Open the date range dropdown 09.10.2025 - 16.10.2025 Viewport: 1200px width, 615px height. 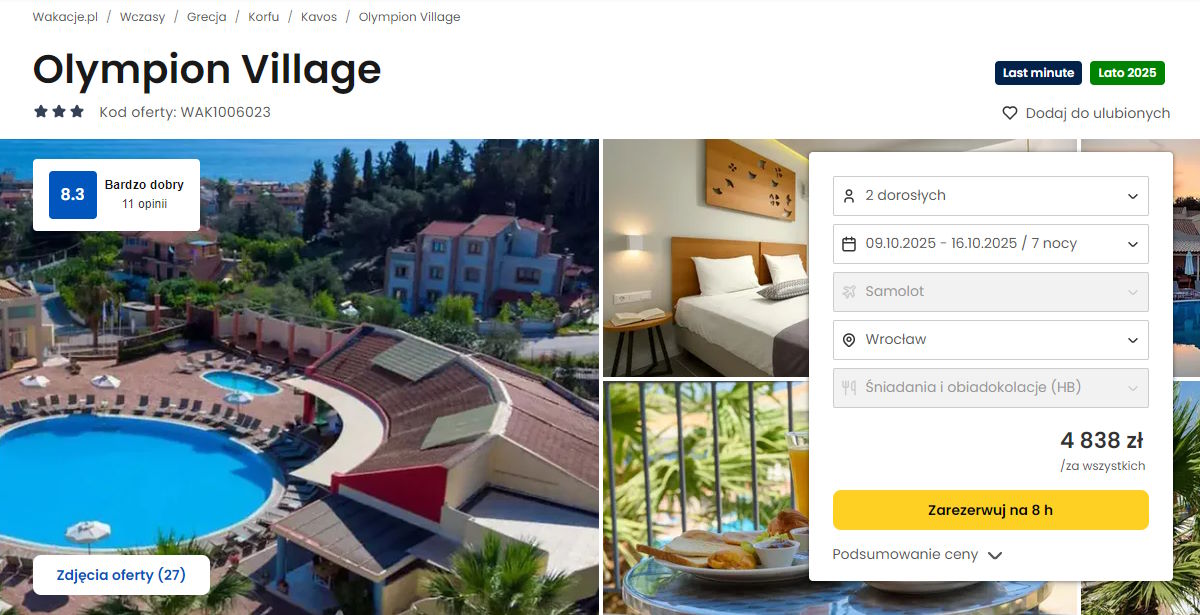[x=991, y=244]
